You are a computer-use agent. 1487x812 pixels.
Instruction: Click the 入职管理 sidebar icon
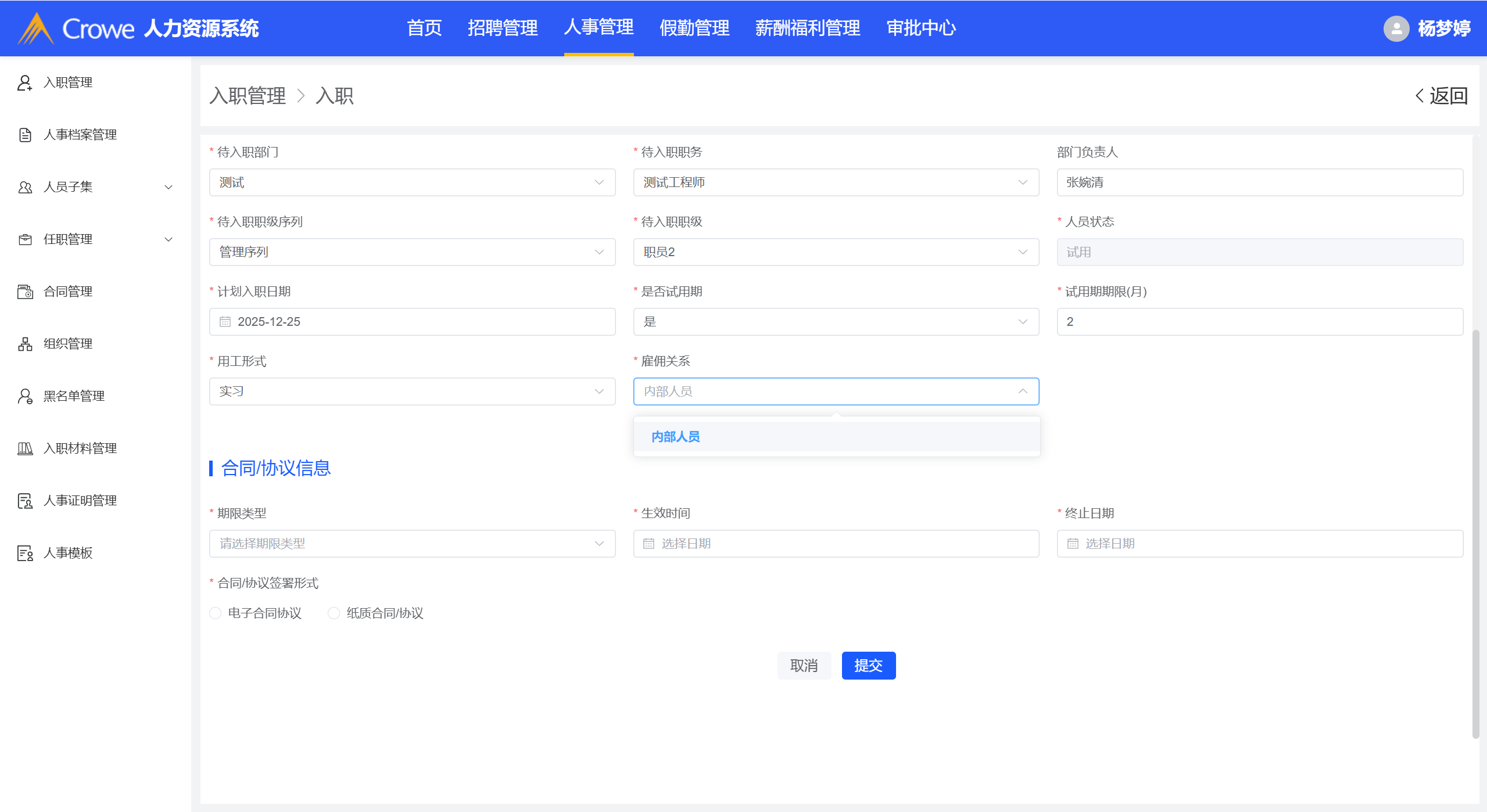pyautogui.click(x=24, y=82)
